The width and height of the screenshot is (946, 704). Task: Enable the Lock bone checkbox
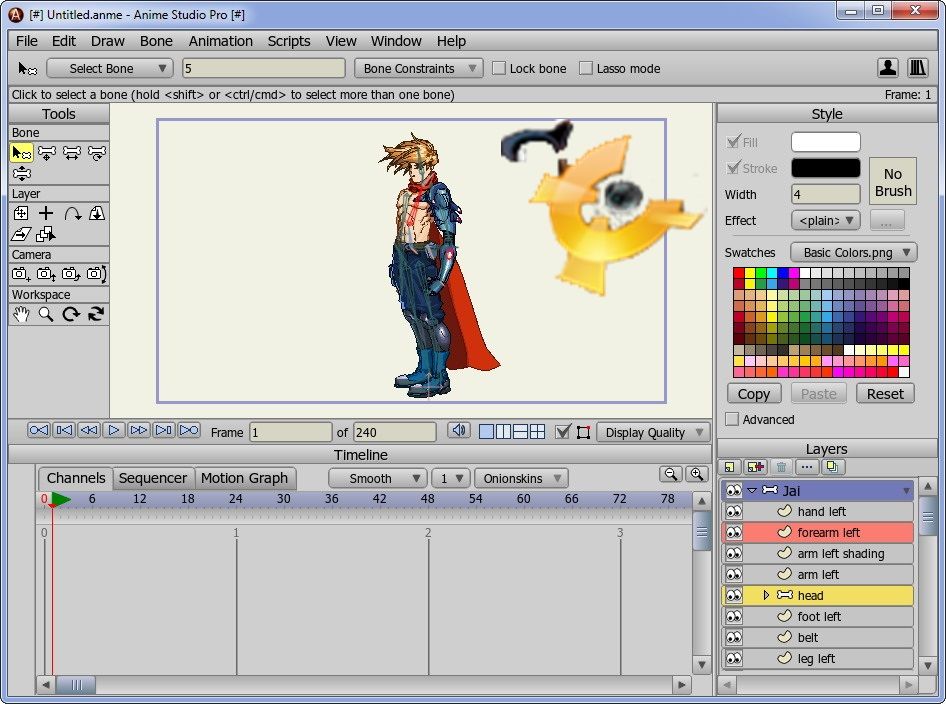coord(499,69)
